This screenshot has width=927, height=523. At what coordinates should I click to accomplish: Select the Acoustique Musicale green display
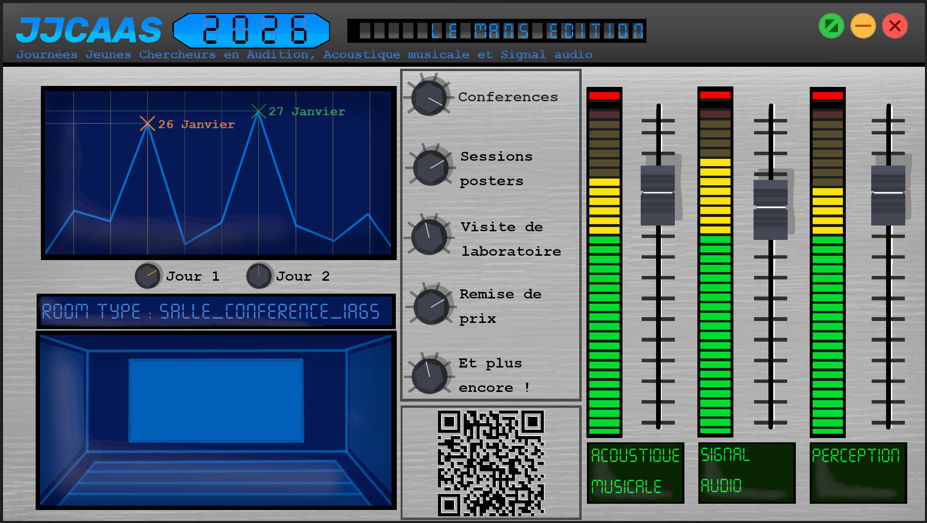(x=635, y=472)
